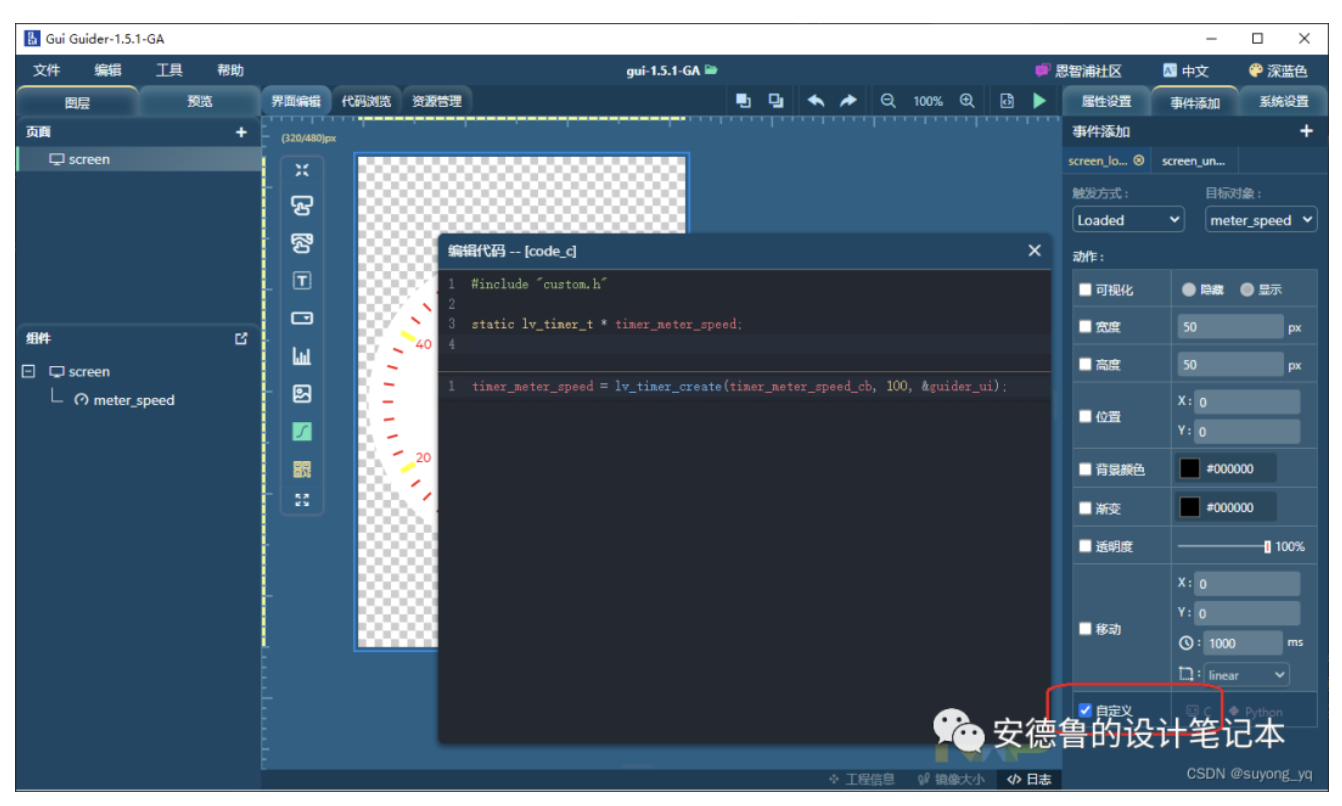Select the chart widget tool
Screen dimensions: 1342x806
click(302, 356)
